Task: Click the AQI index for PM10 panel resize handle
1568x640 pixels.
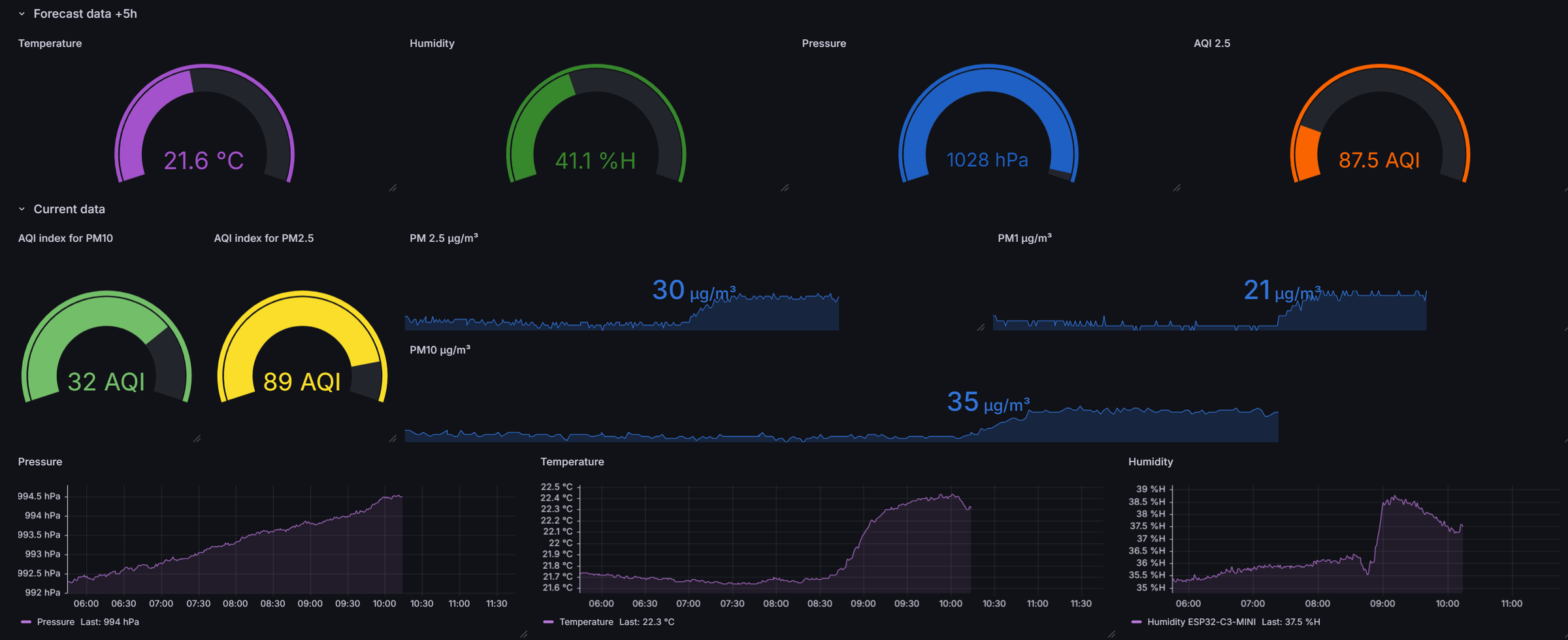Action: coord(198,439)
